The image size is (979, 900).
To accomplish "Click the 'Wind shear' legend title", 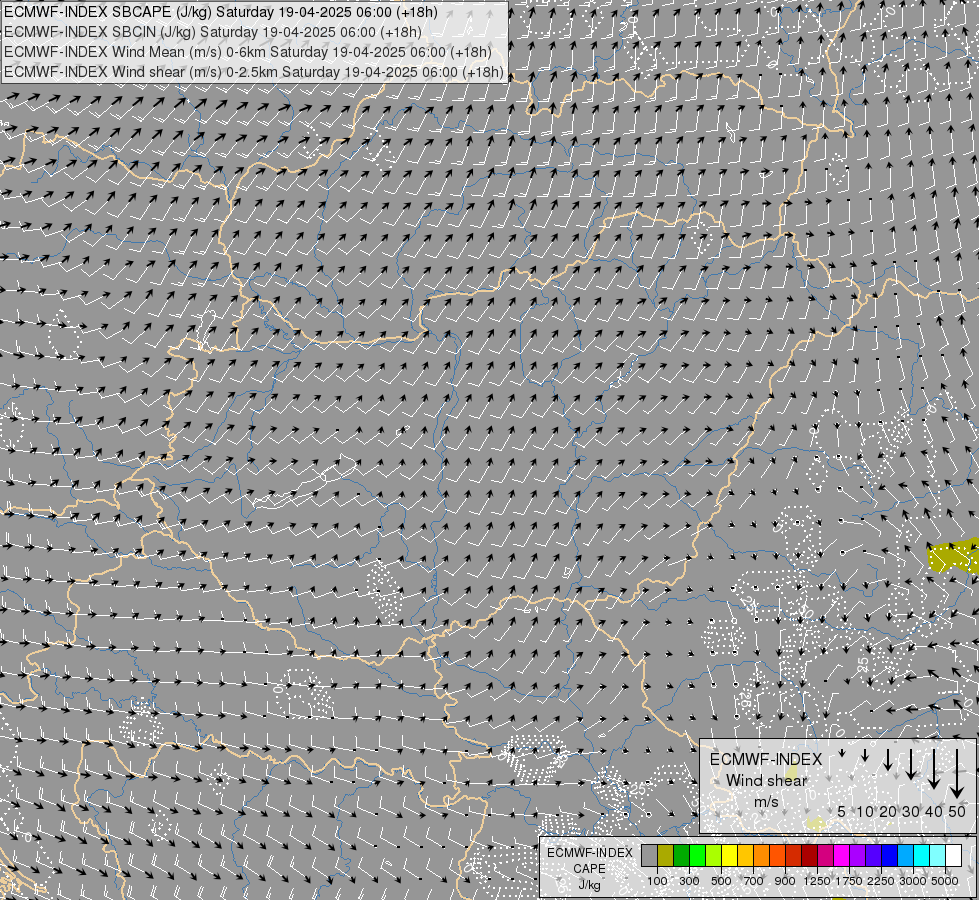I will coord(766,781).
